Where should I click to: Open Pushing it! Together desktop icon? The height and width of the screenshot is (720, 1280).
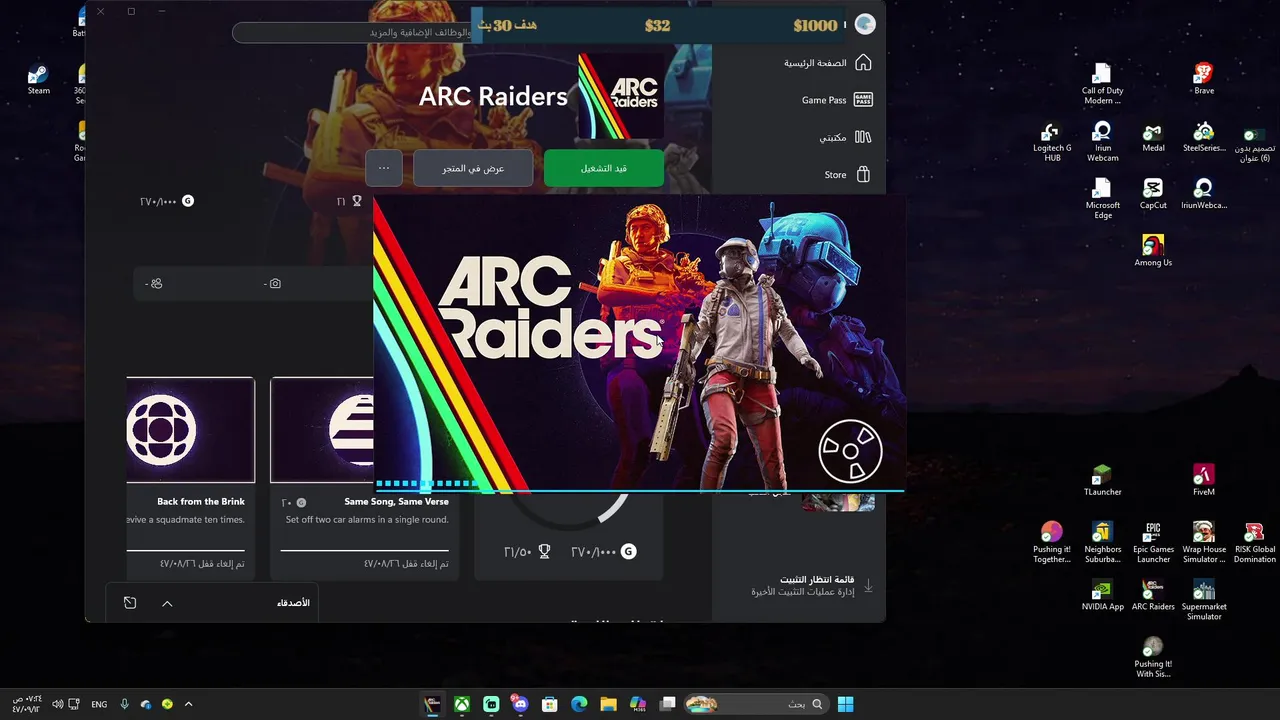[1052, 543]
